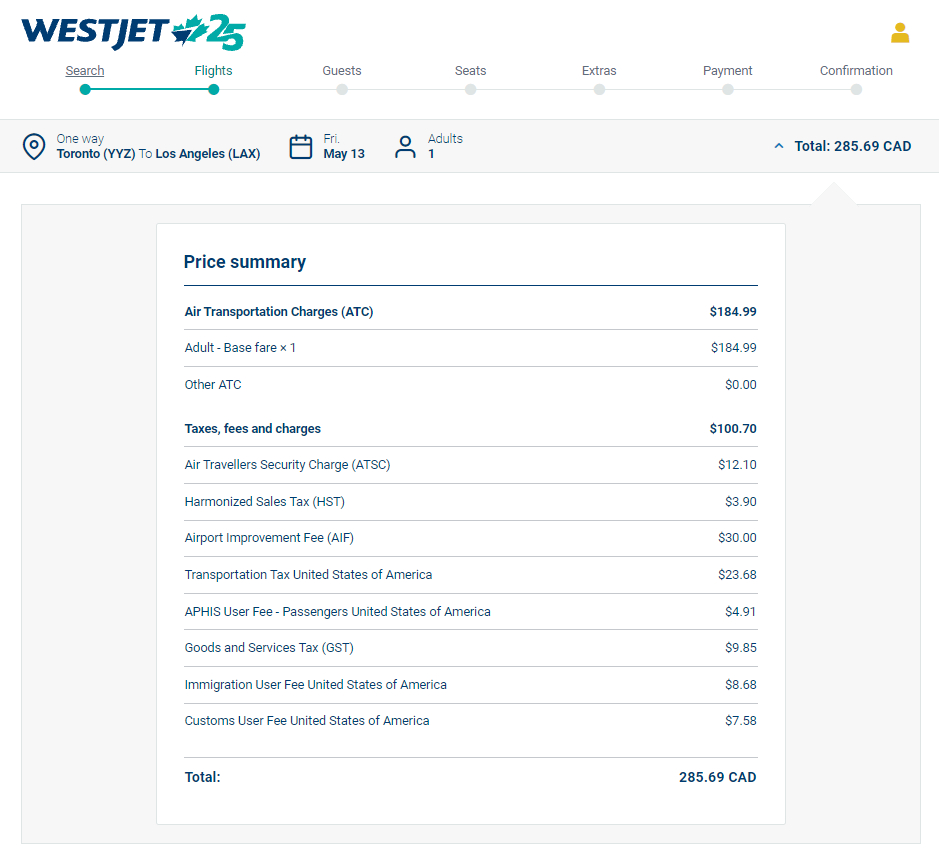Click the Price summary heading
The width and height of the screenshot is (939, 854).
[x=245, y=262]
